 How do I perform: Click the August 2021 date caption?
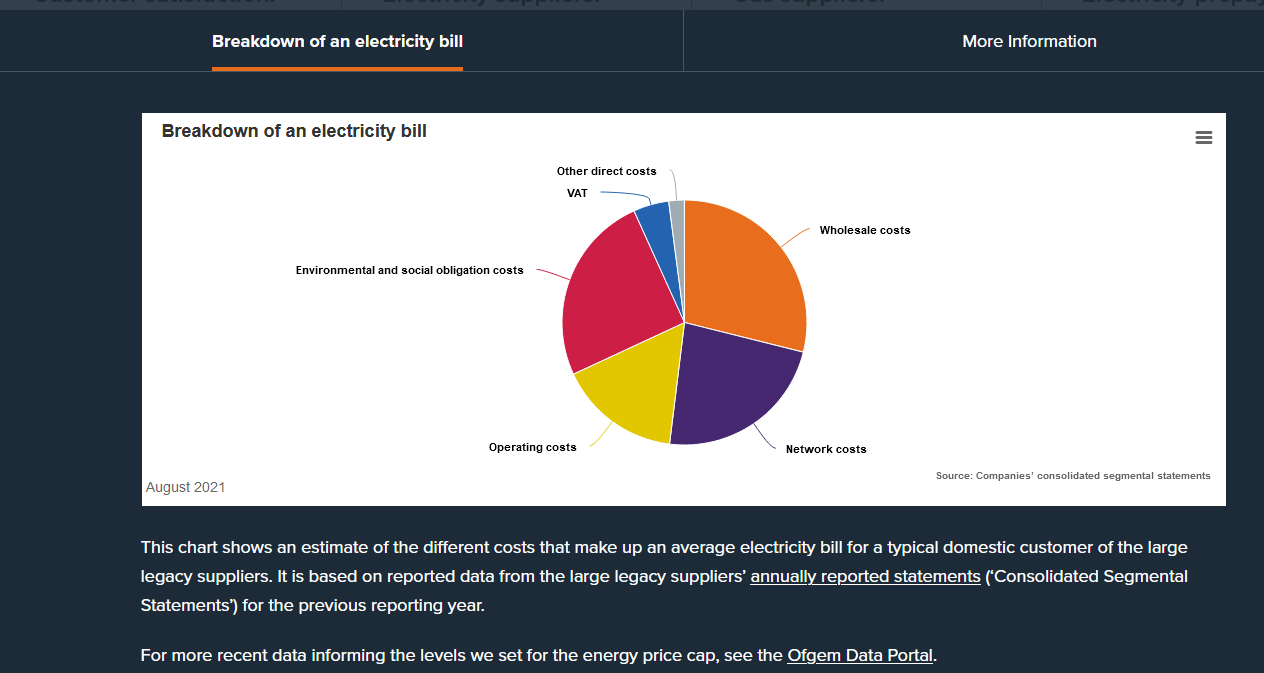185,487
